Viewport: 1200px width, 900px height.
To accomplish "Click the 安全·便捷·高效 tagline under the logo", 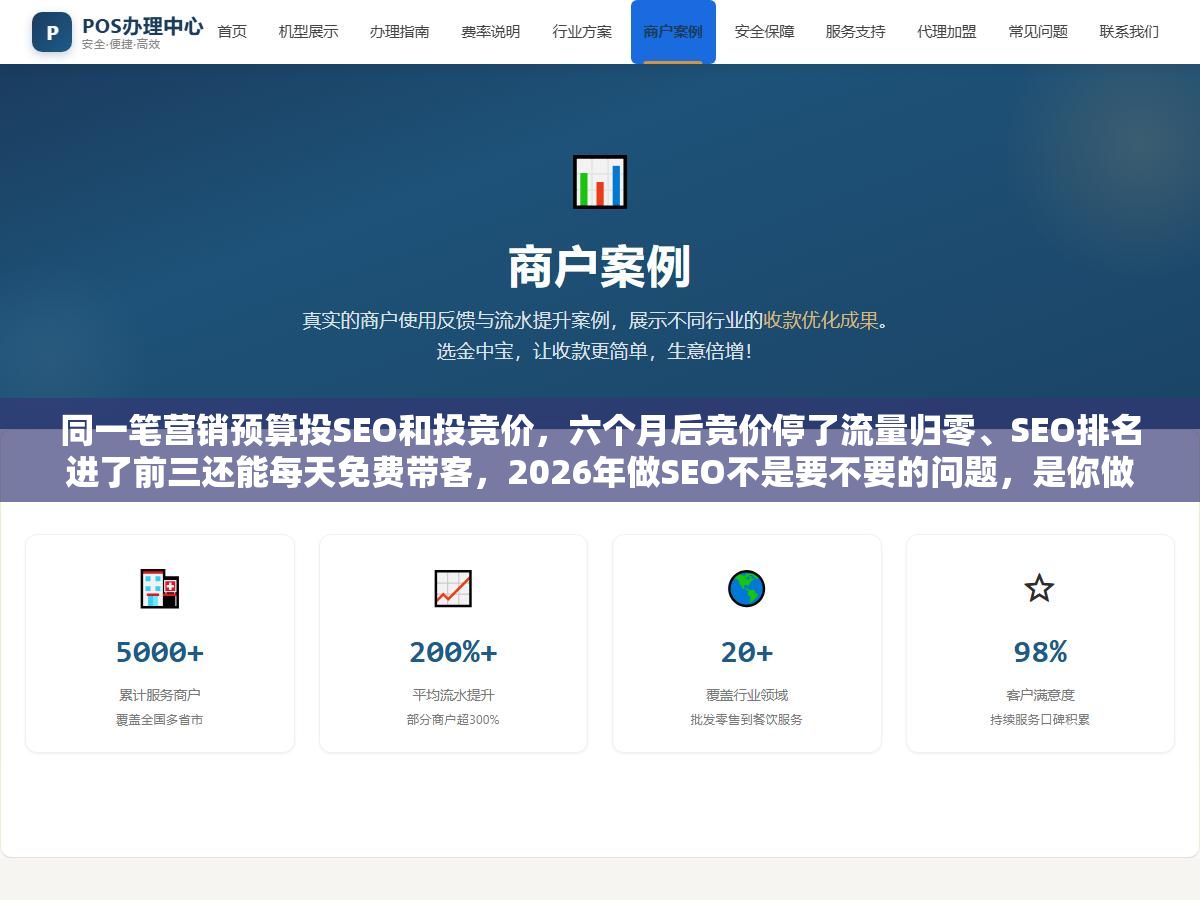I will (121, 45).
